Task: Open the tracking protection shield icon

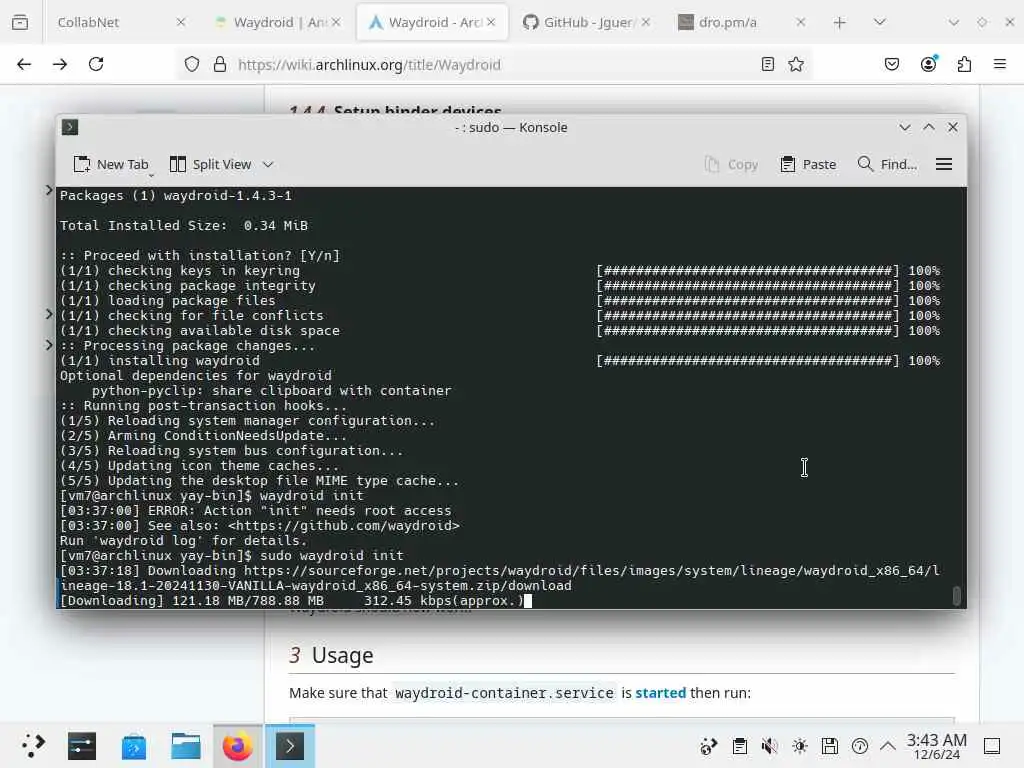Action: pyautogui.click(x=191, y=64)
